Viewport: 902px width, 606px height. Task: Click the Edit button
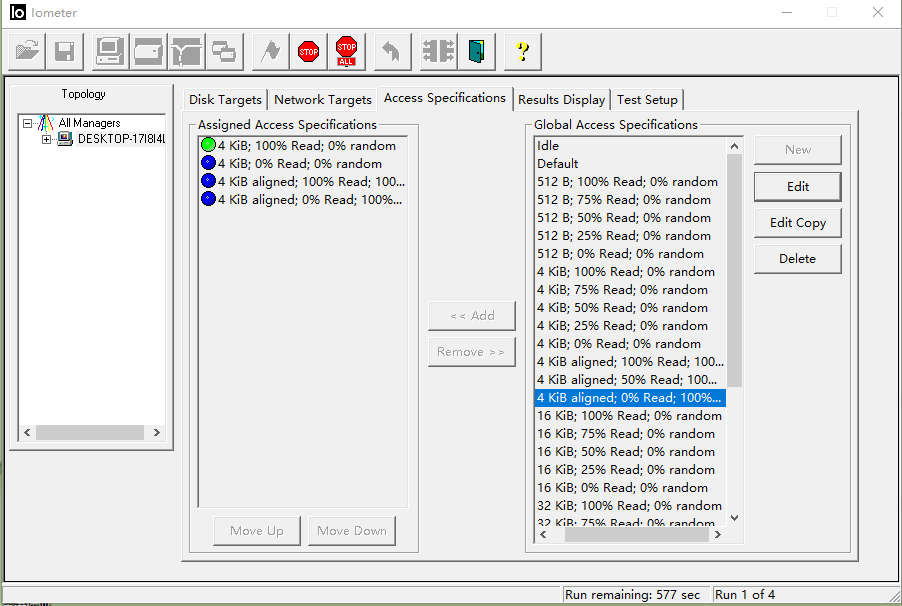[798, 186]
